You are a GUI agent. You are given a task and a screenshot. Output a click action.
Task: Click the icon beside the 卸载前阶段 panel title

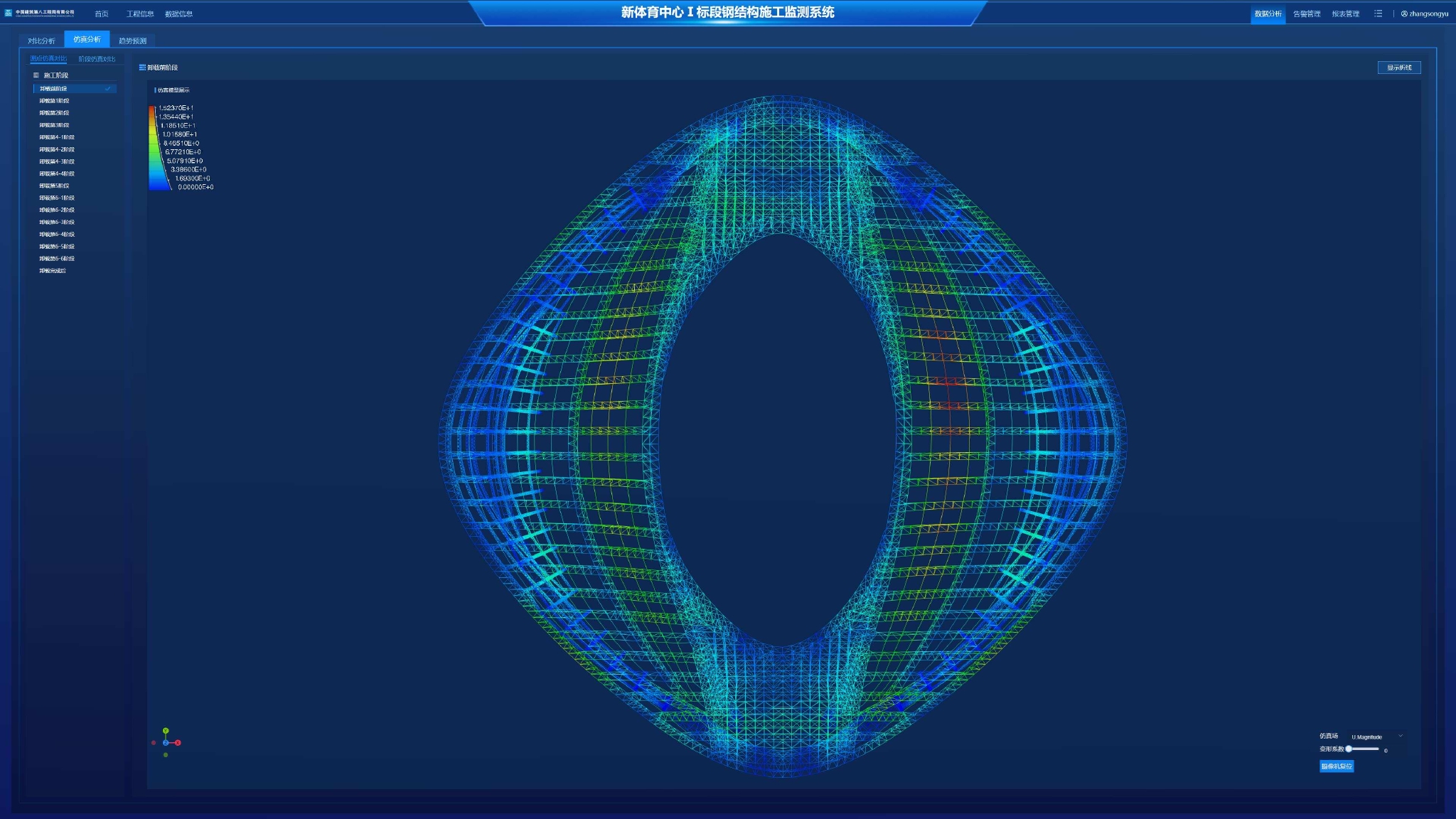click(x=142, y=68)
